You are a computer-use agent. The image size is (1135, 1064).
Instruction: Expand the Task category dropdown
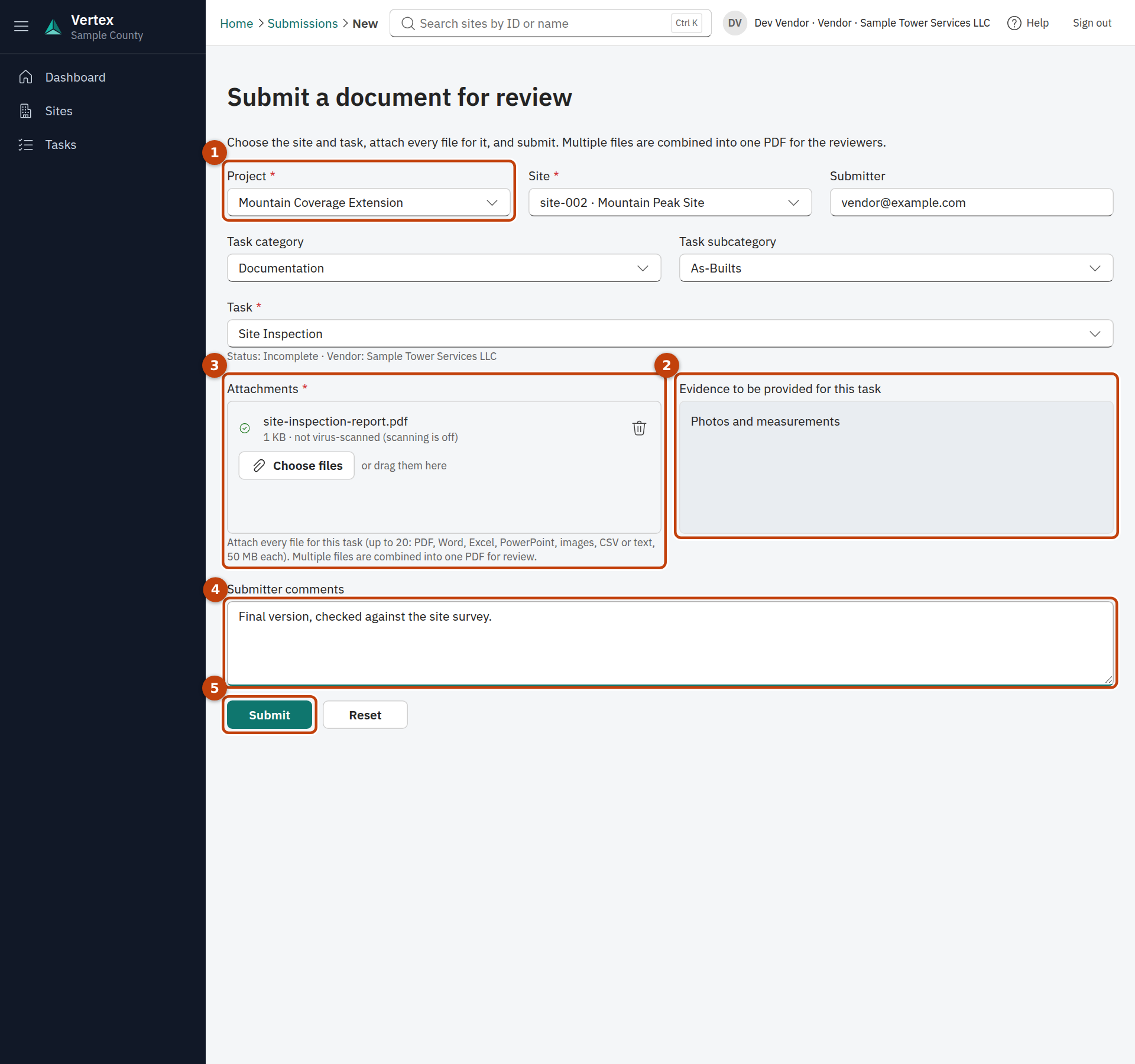pos(444,268)
